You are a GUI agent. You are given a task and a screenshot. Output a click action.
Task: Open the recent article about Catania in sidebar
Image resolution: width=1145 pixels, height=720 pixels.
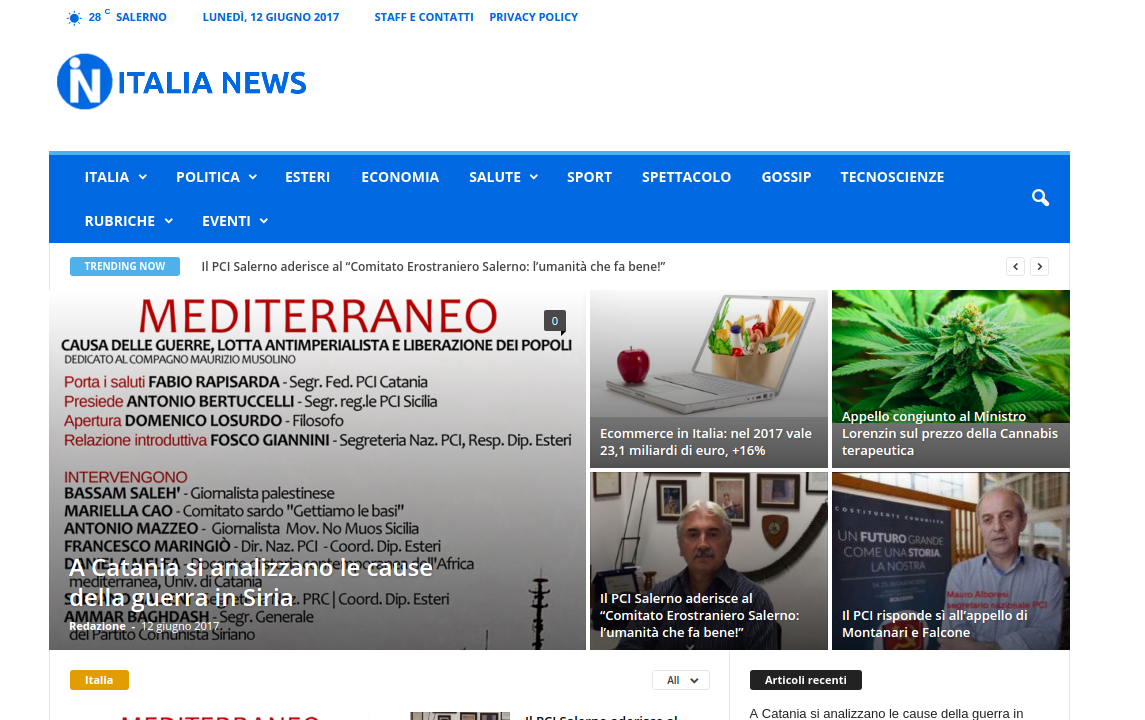pyautogui.click(x=886, y=713)
